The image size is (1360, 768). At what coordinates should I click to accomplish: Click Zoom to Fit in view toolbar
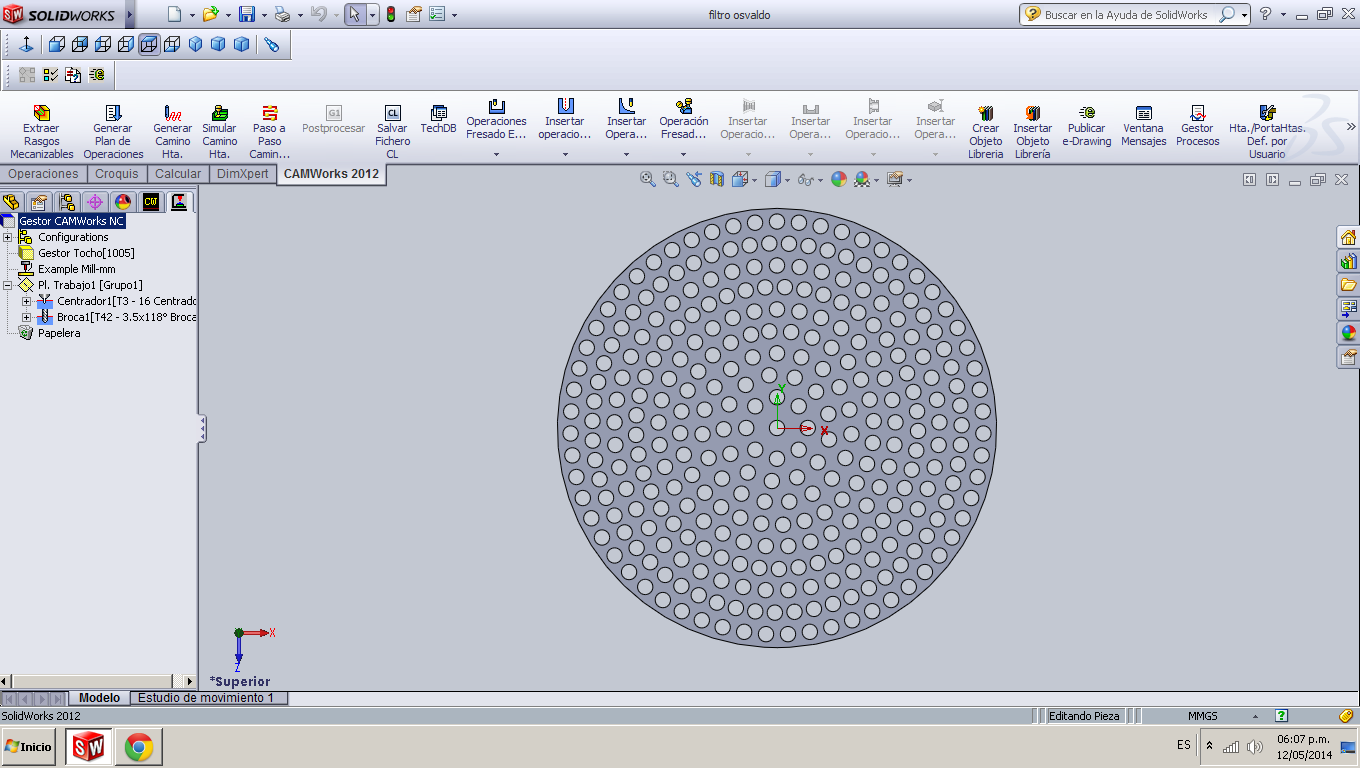click(647, 179)
